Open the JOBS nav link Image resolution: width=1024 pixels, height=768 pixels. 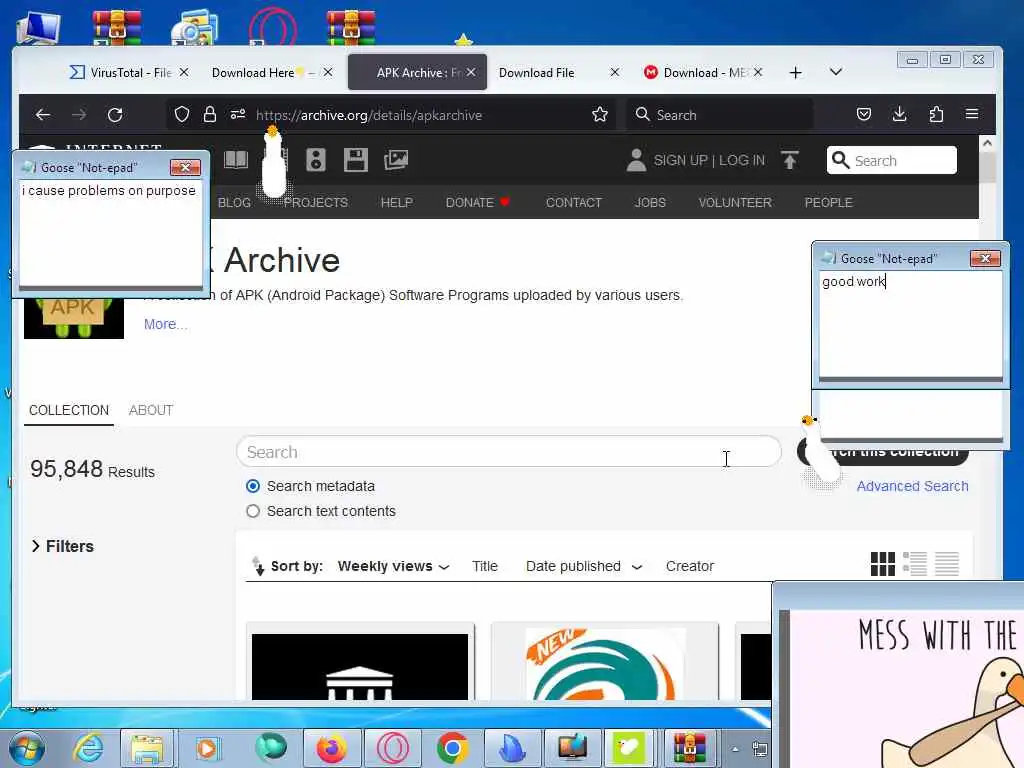click(x=650, y=202)
